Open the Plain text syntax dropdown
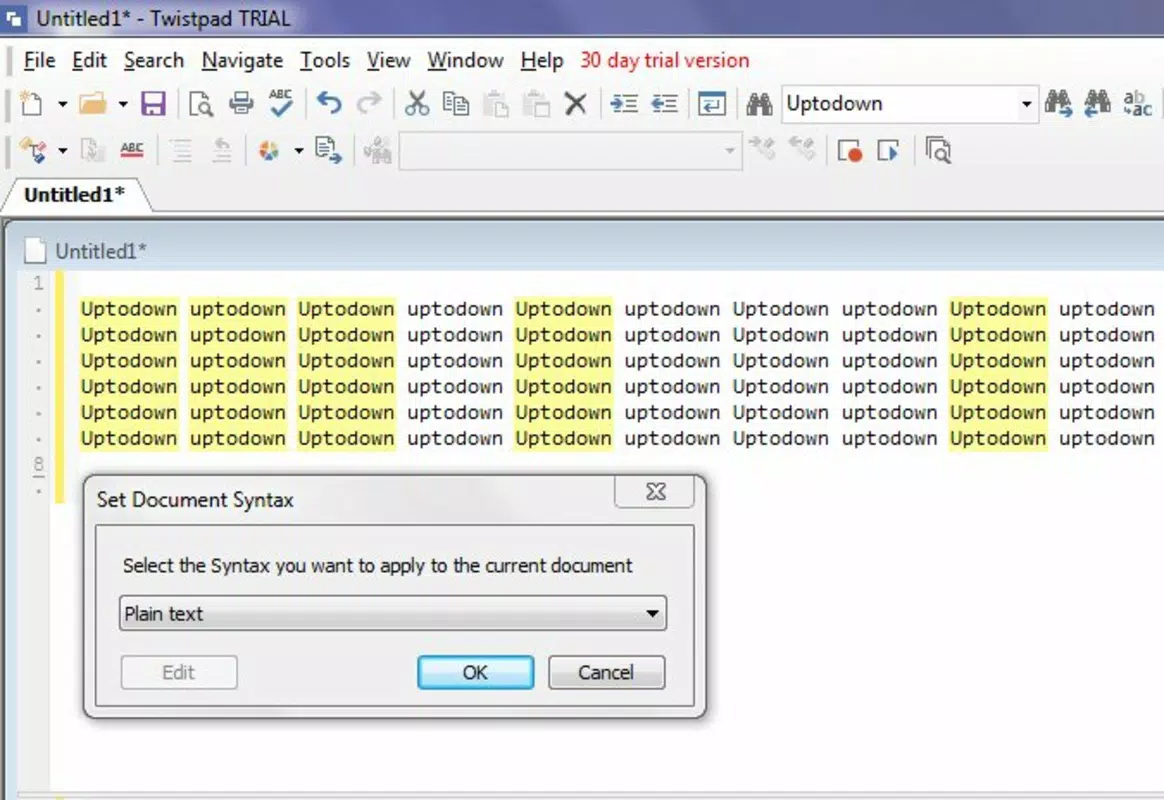Screen dimensions: 1164x800 393,614
